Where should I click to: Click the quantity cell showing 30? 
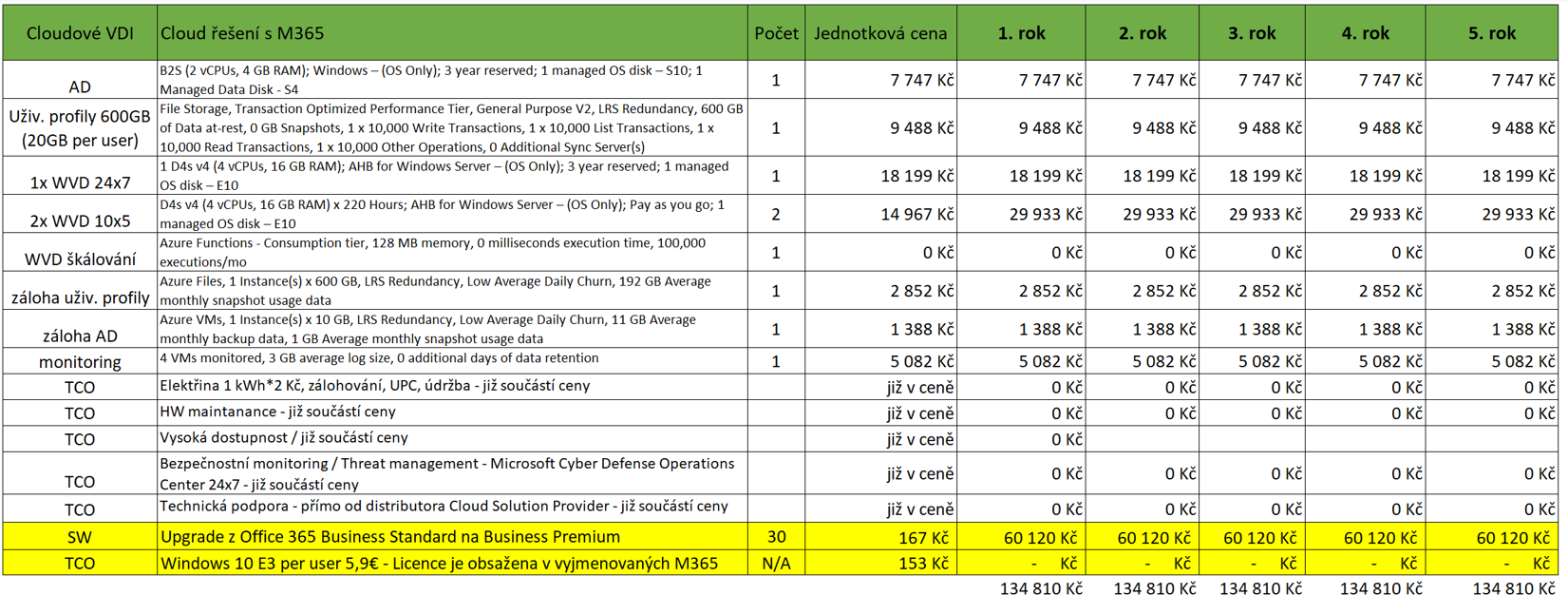coord(776,537)
